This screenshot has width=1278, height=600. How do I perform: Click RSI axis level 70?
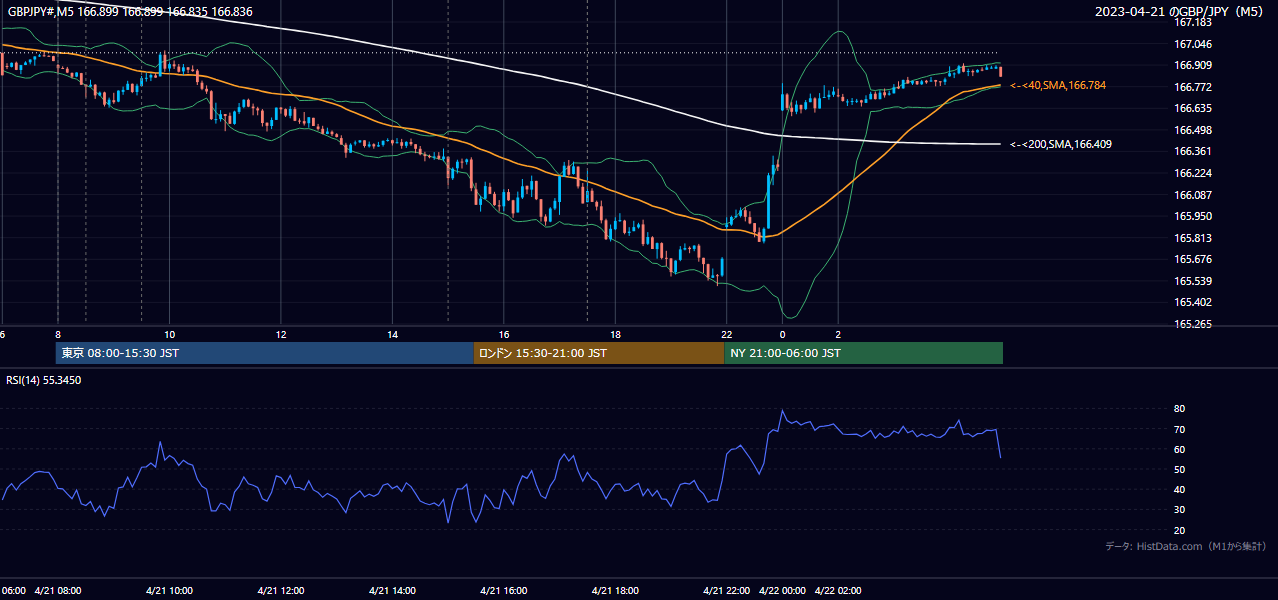[x=1180, y=429]
